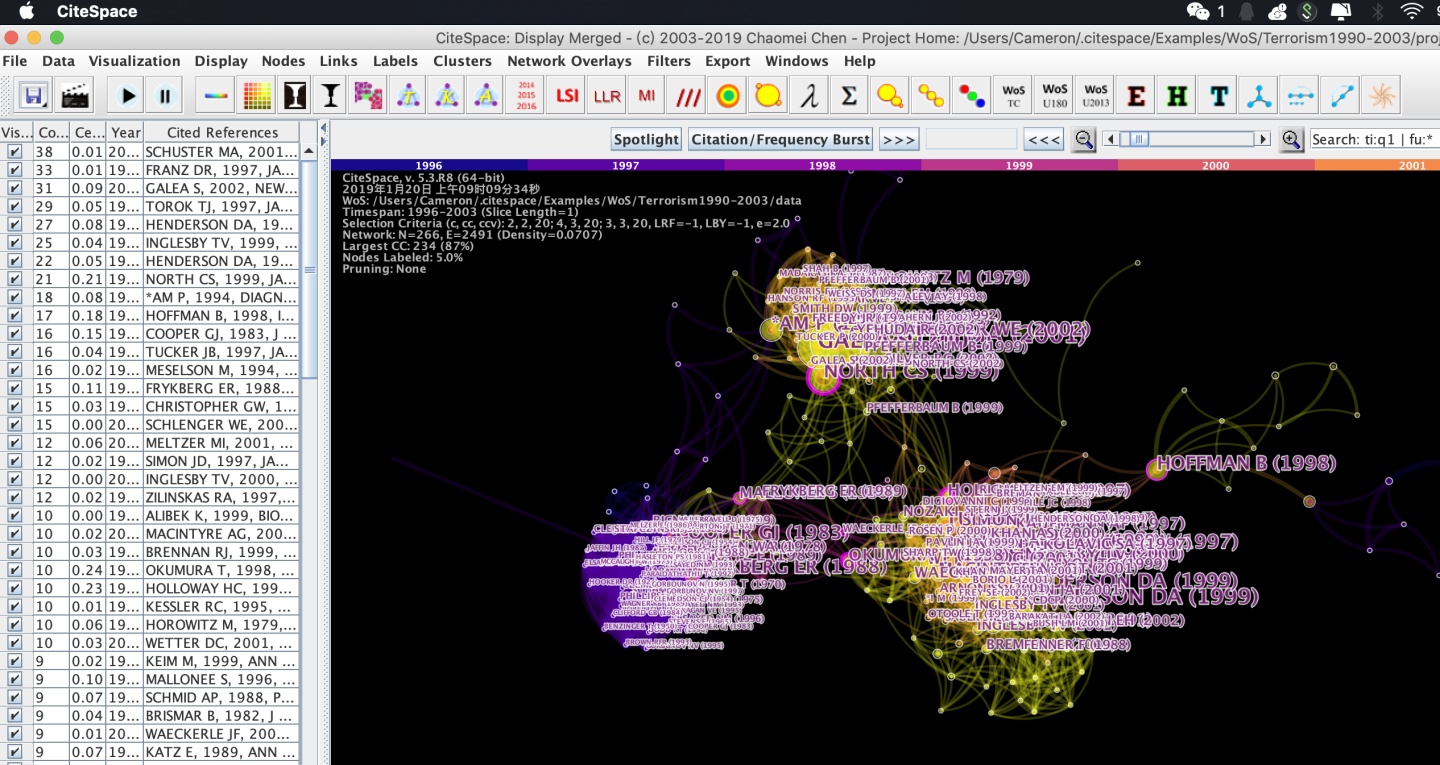
Task: Click the 2014 2015 2016 years icon
Action: coord(526,96)
